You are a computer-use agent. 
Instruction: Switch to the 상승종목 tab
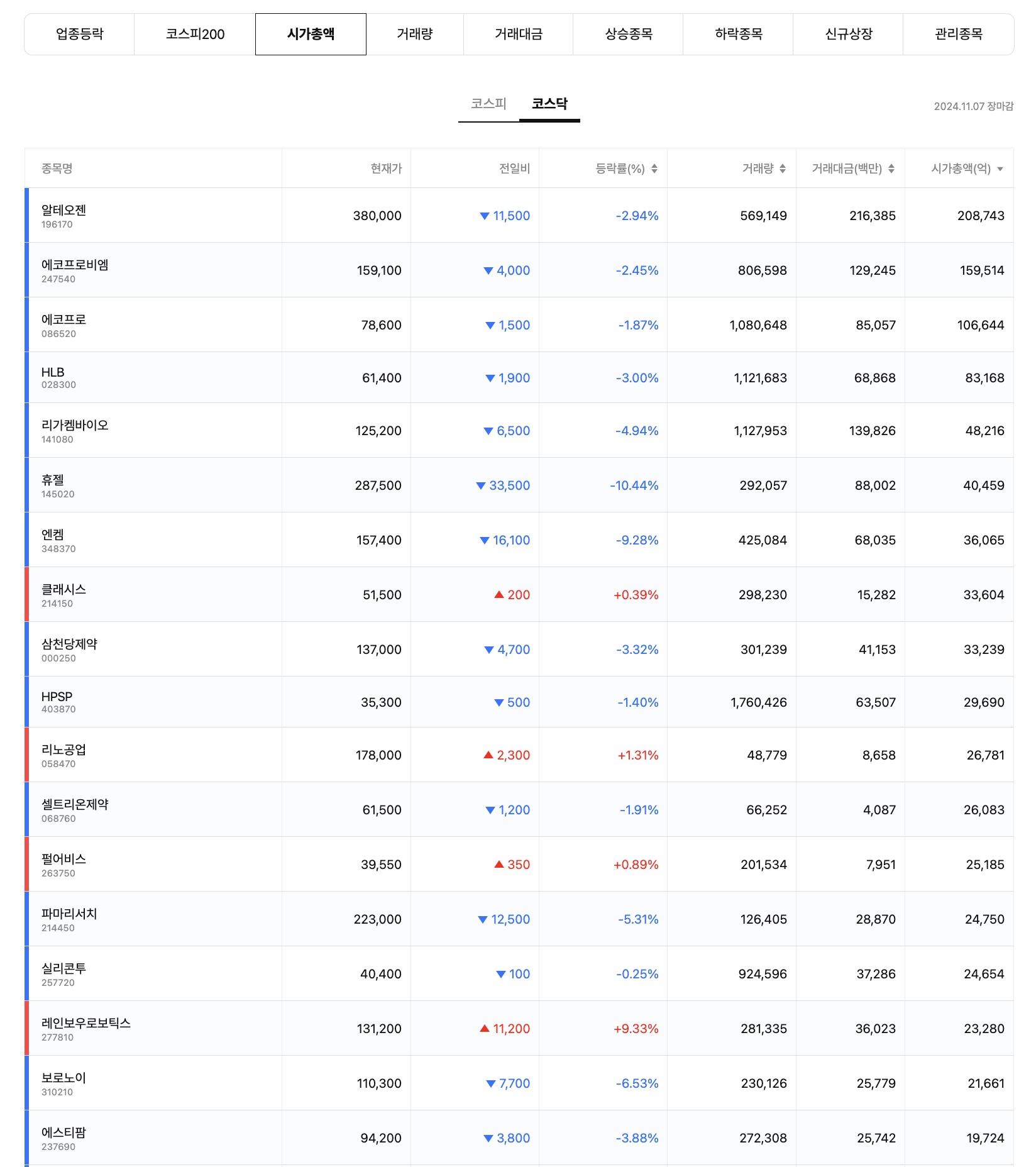click(628, 34)
